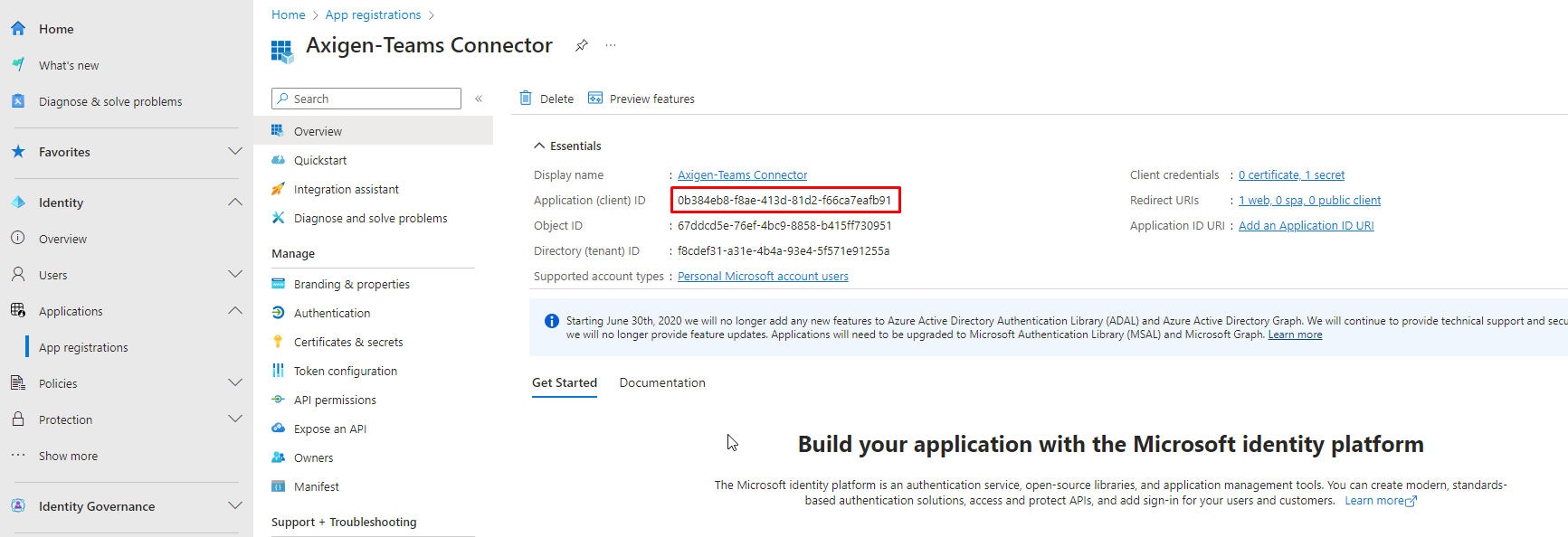Open Certificates & secrets key item
The image size is (1568, 537).
(347, 342)
